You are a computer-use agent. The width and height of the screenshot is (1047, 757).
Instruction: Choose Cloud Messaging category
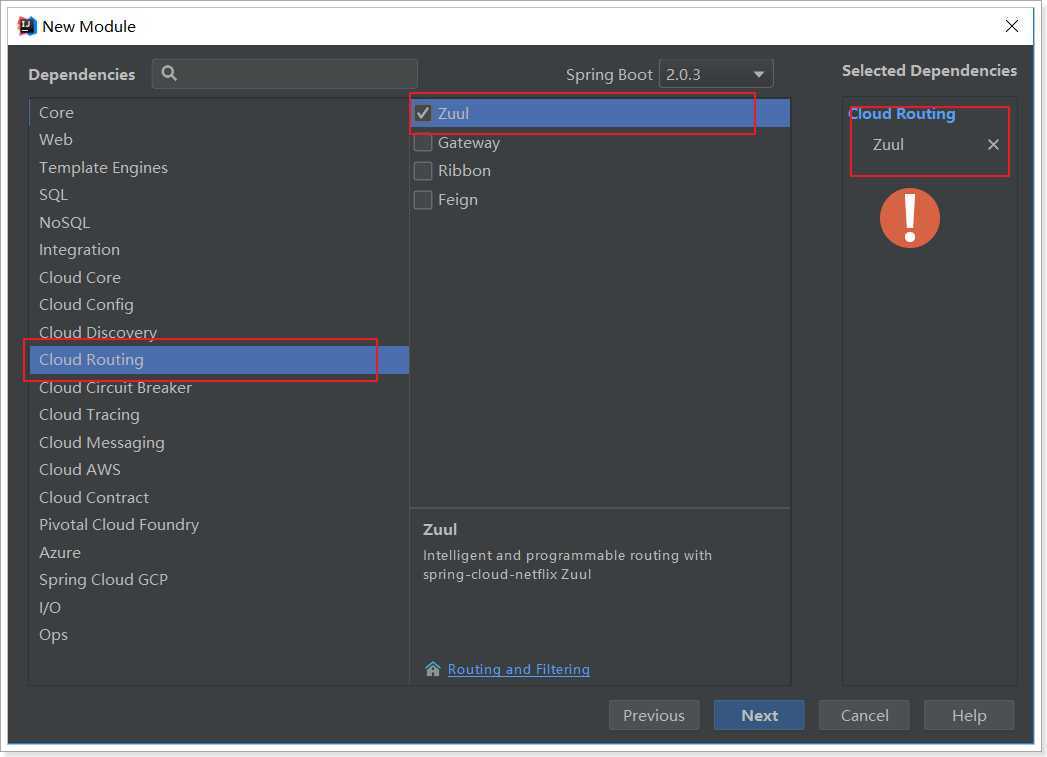click(219, 443)
